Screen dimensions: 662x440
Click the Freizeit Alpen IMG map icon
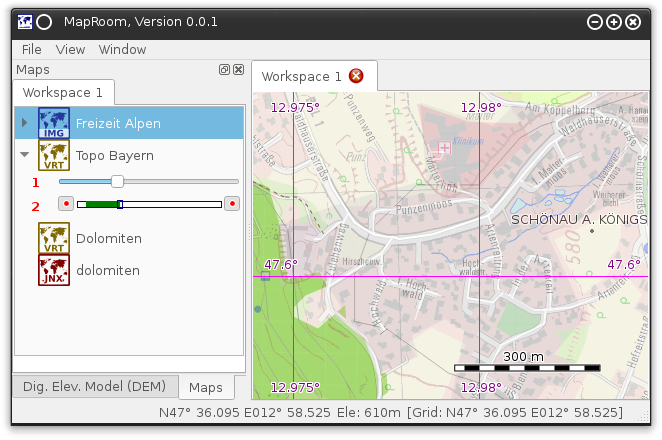[x=54, y=123]
